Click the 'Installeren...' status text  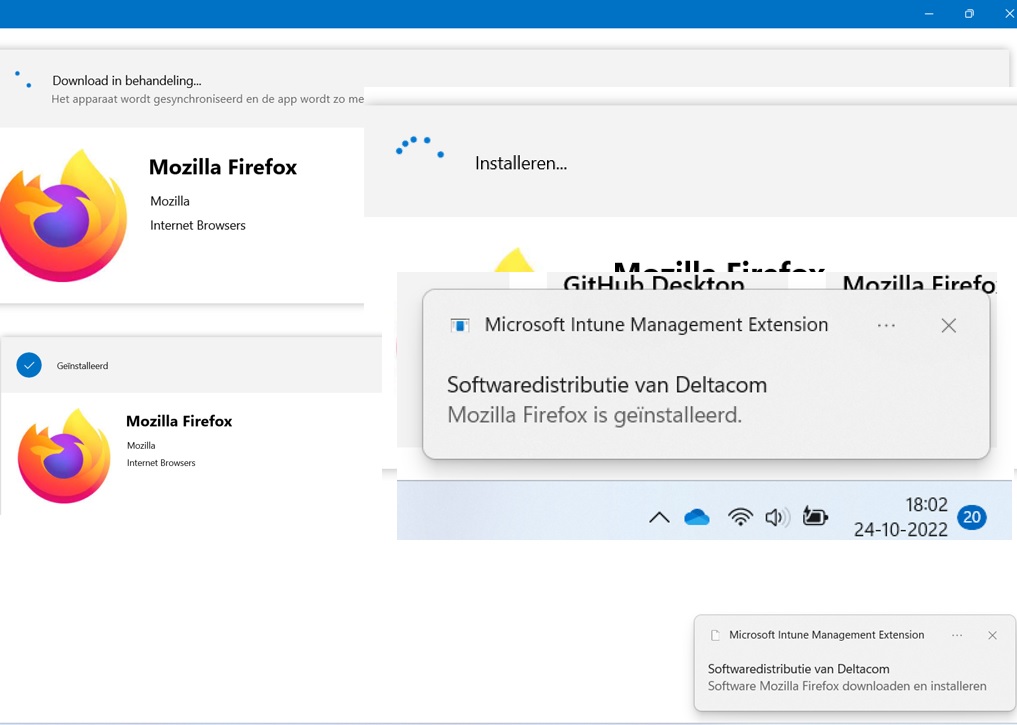pos(521,163)
